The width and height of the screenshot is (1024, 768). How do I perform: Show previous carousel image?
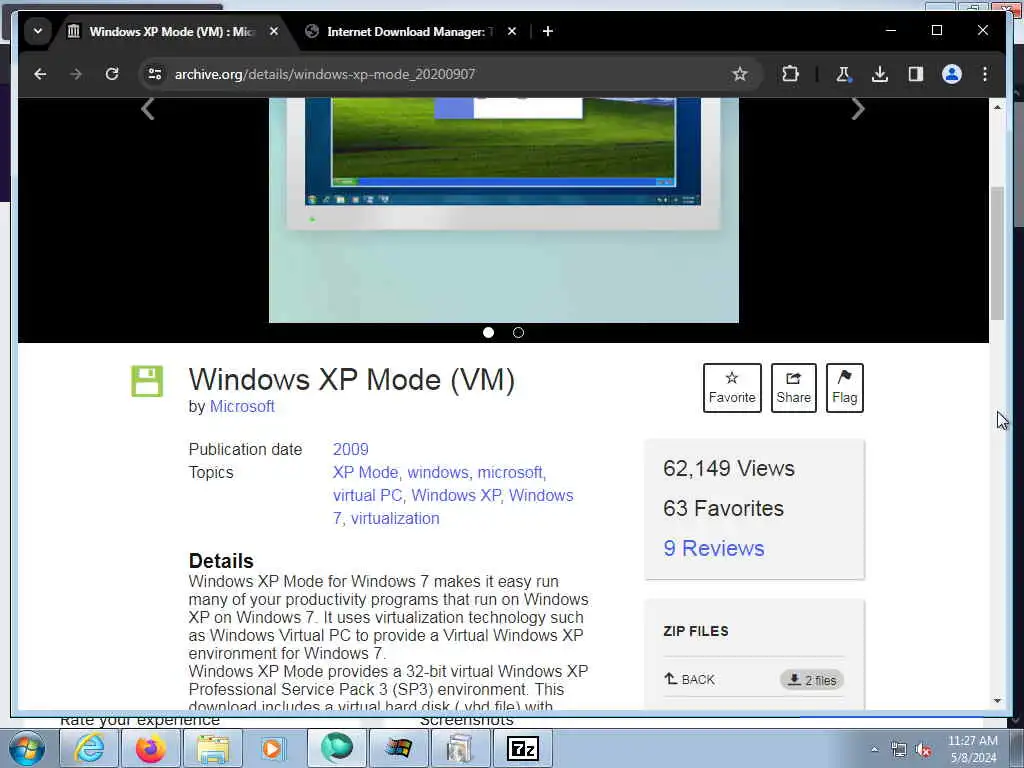[148, 108]
